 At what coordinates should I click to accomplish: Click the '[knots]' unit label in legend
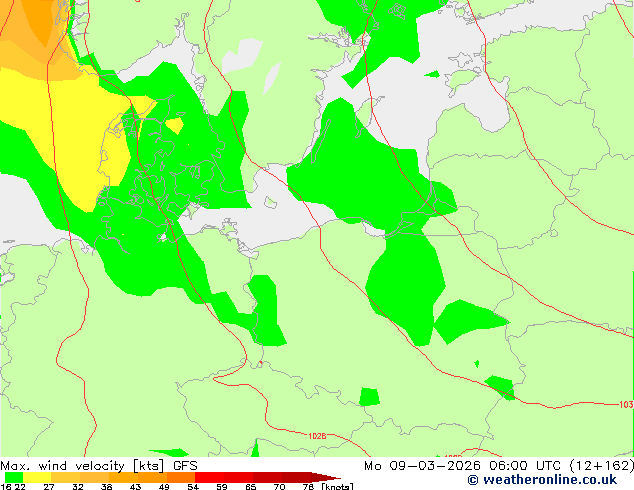[x=337, y=486]
